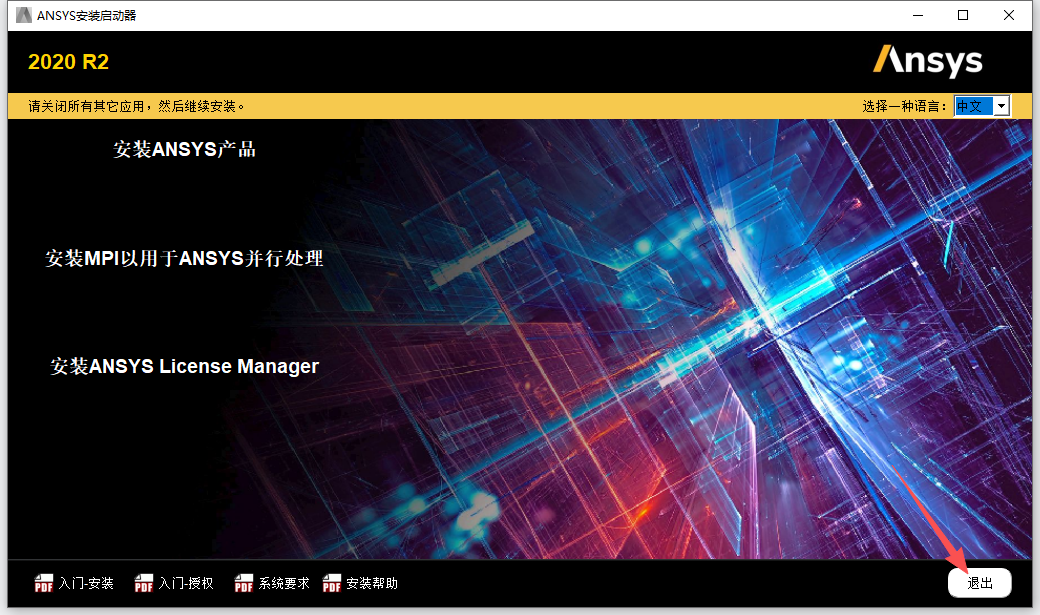Viewport: 1040px width, 615px height.
Task: Launch 安装ANSYS License Manager
Action: pyautogui.click(x=185, y=365)
